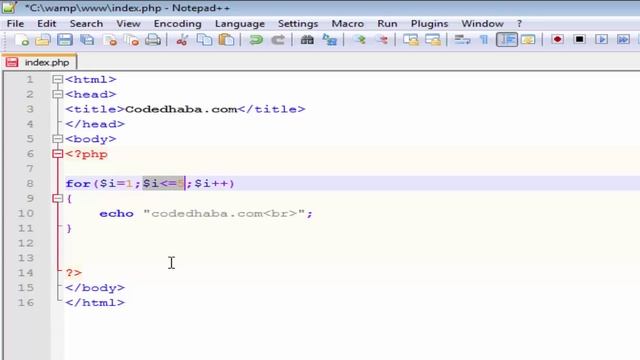The image size is (640, 360).
Task: Open user-defined language toolbar icon
Action: point(528,40)
